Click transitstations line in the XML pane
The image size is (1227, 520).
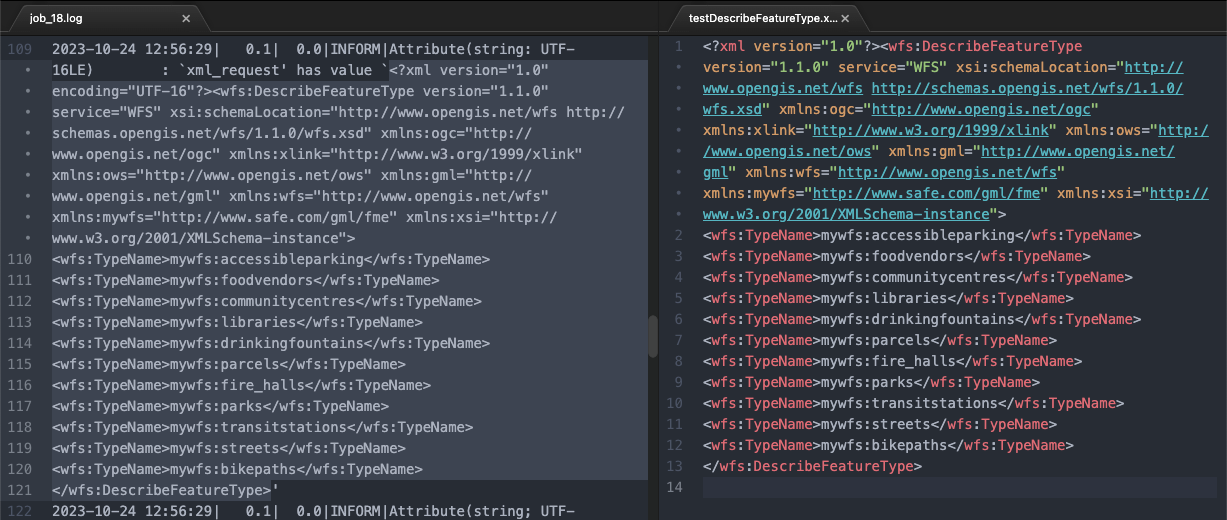click(x=913, y=403)
